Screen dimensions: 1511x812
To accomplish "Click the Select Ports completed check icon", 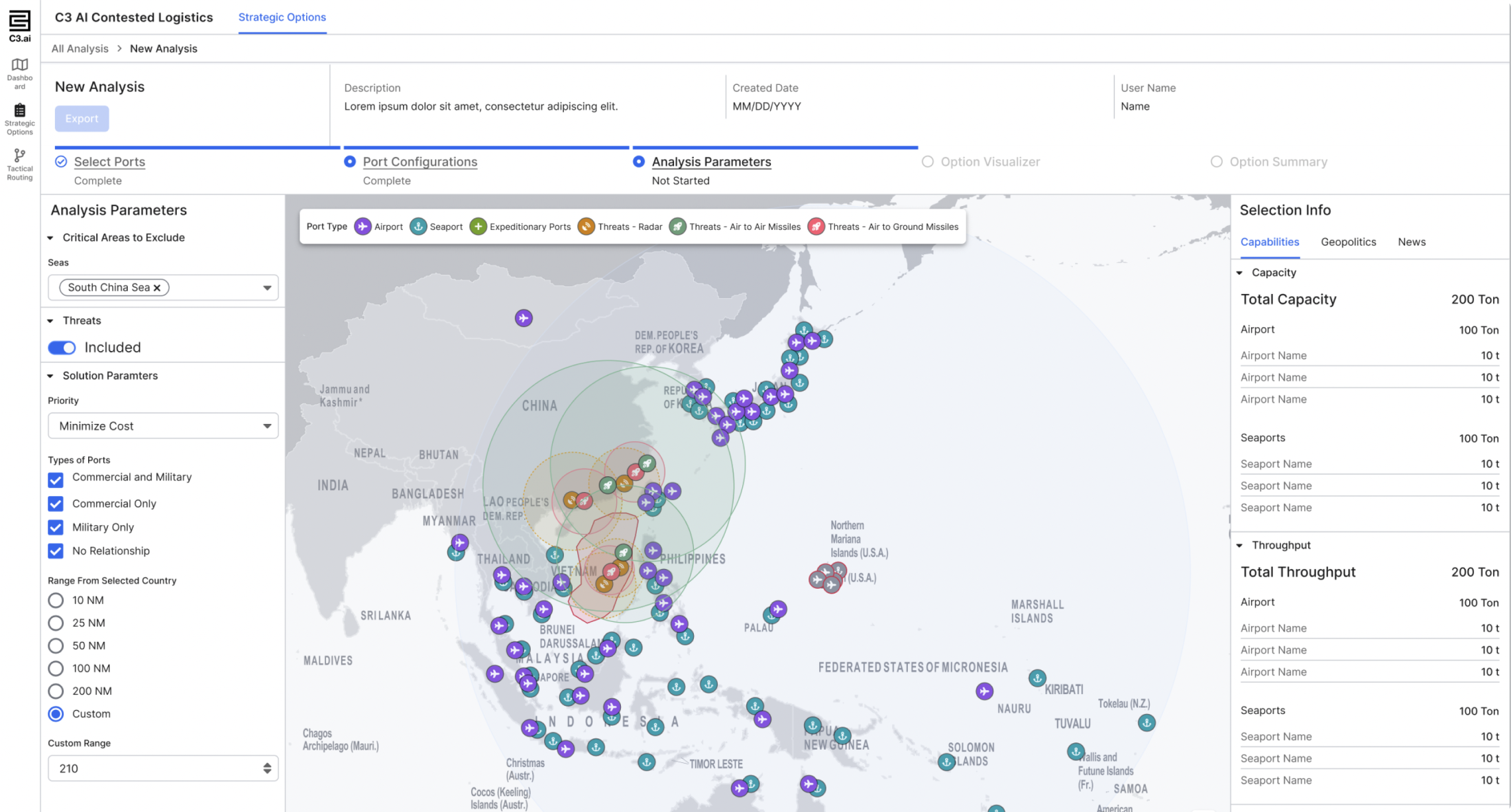I will (61, 162).
